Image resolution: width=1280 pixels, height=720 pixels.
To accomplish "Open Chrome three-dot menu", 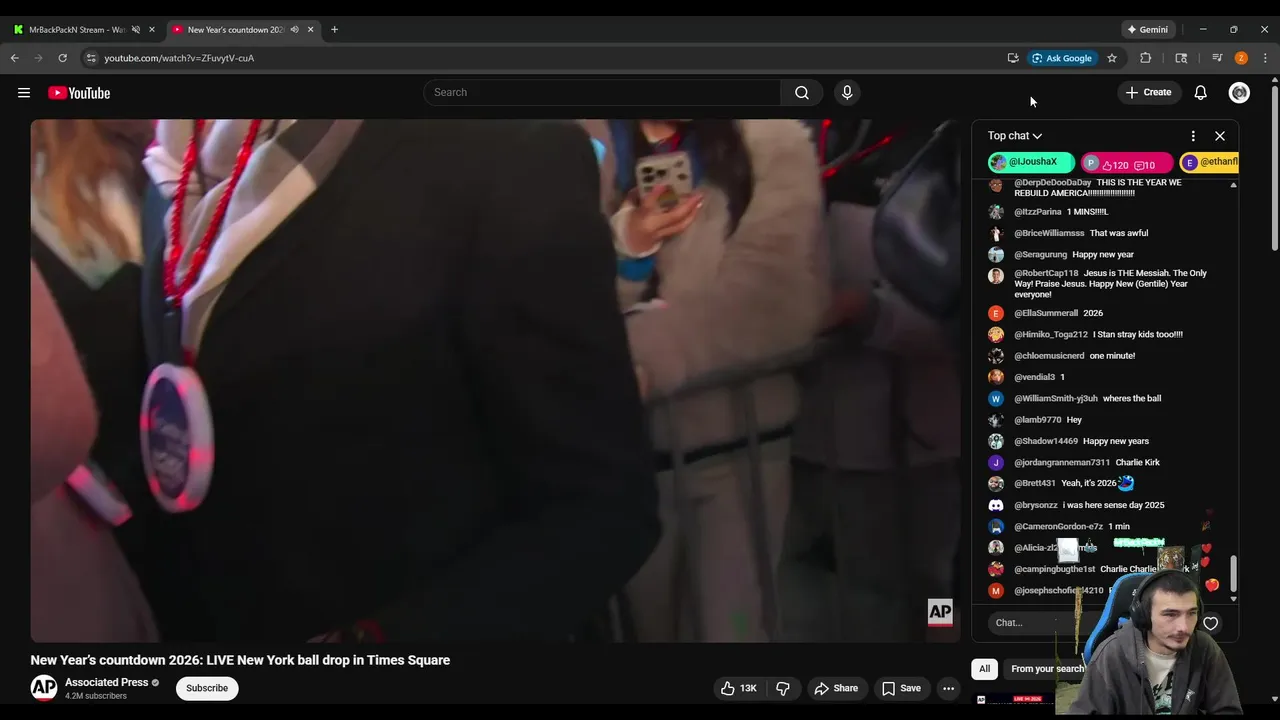I will coord(1265,58).
